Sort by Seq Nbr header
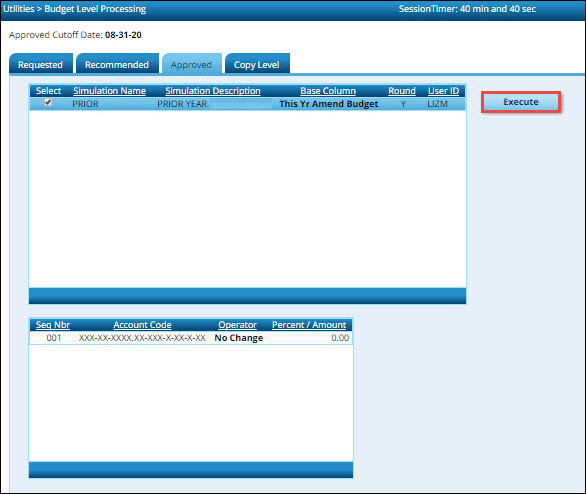The width and height of the screenshot is (586, 494). tap(53, 325)
